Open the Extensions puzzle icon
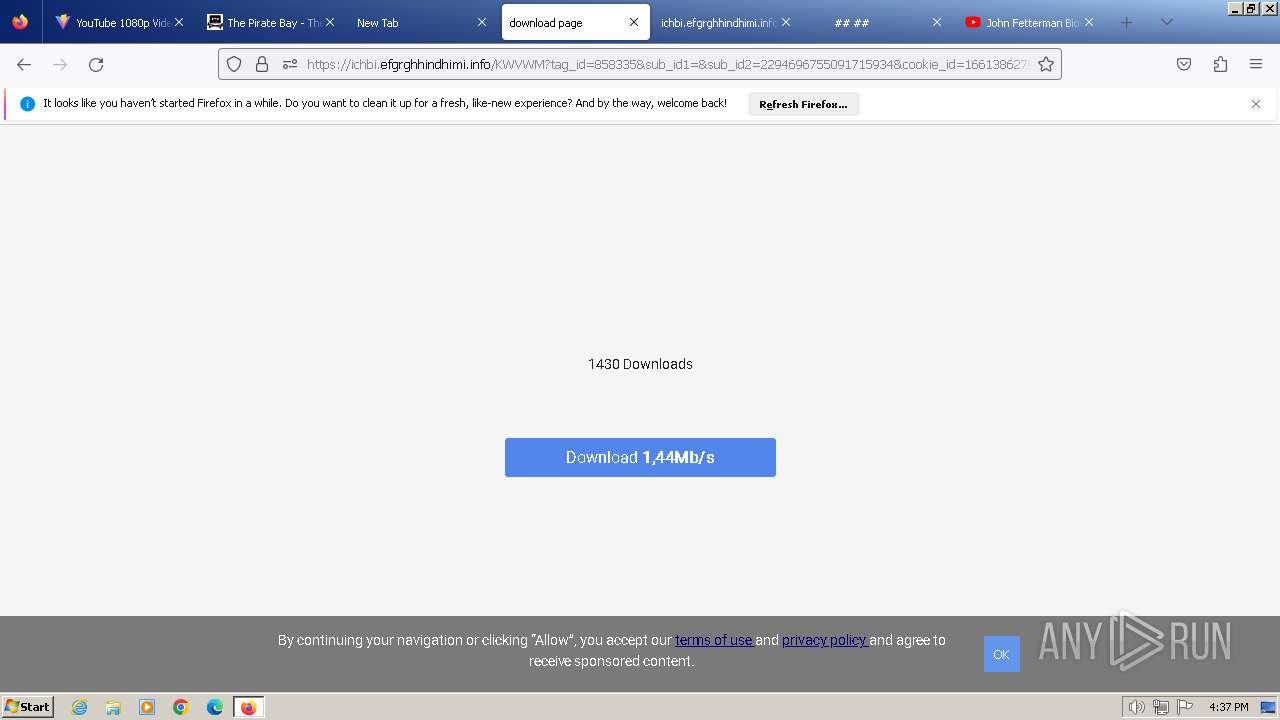1280x720 pixels. [1220, 64]
